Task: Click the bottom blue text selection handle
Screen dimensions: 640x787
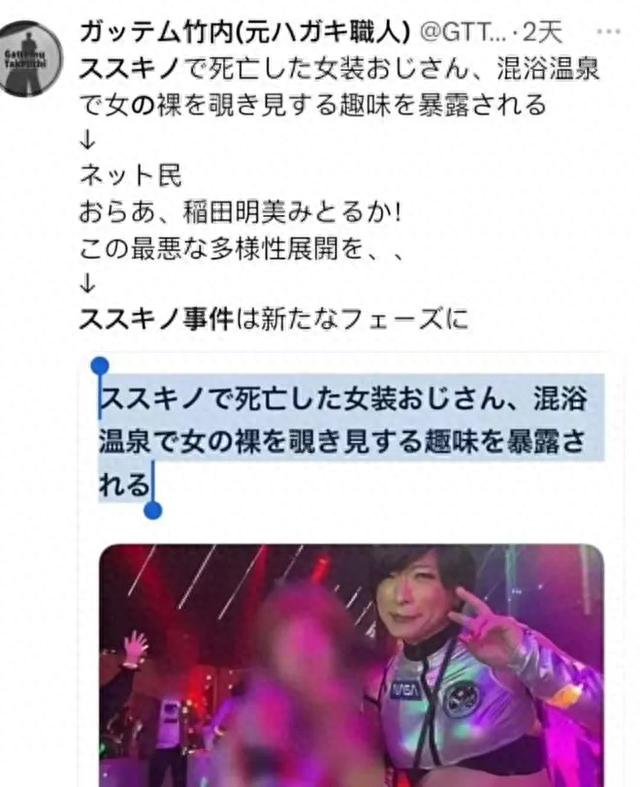Action: point(153,510)
